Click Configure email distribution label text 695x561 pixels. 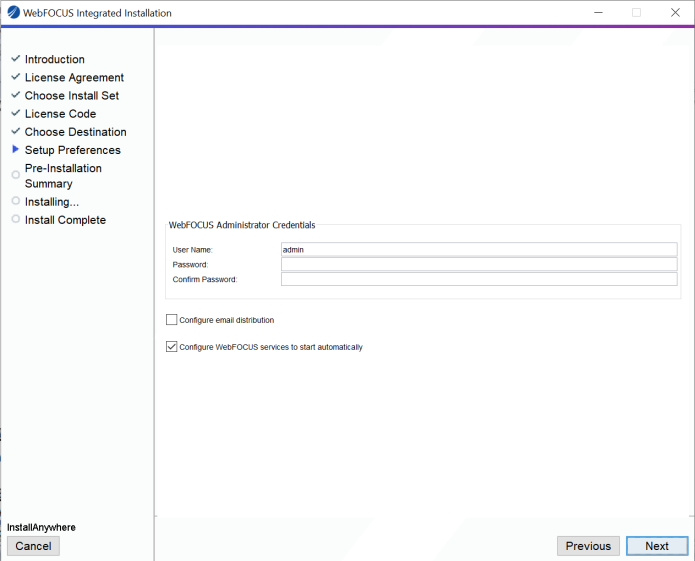pyautogui.click(x=226, y=320)
